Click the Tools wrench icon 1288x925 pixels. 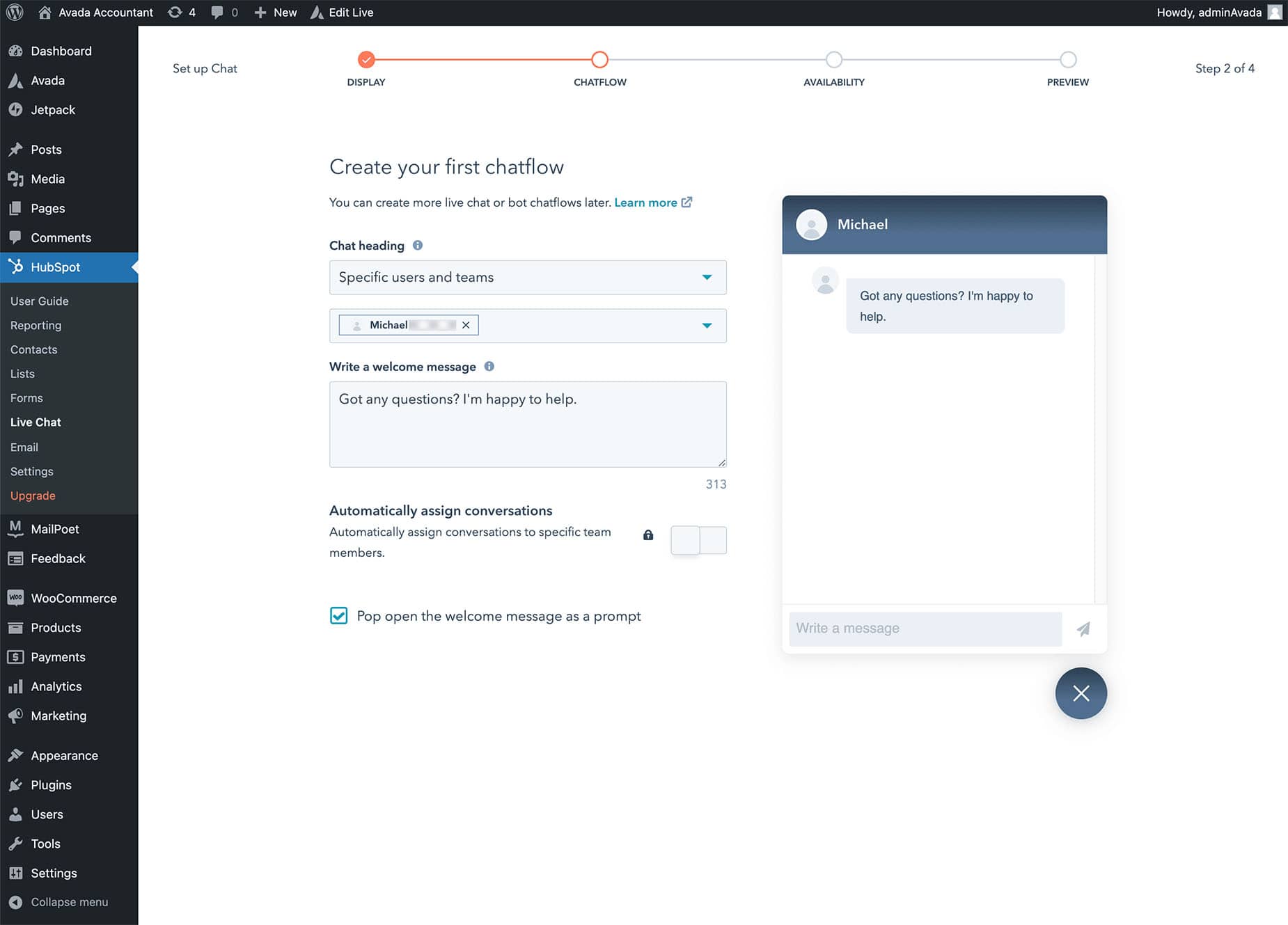(x=15, y=844)
